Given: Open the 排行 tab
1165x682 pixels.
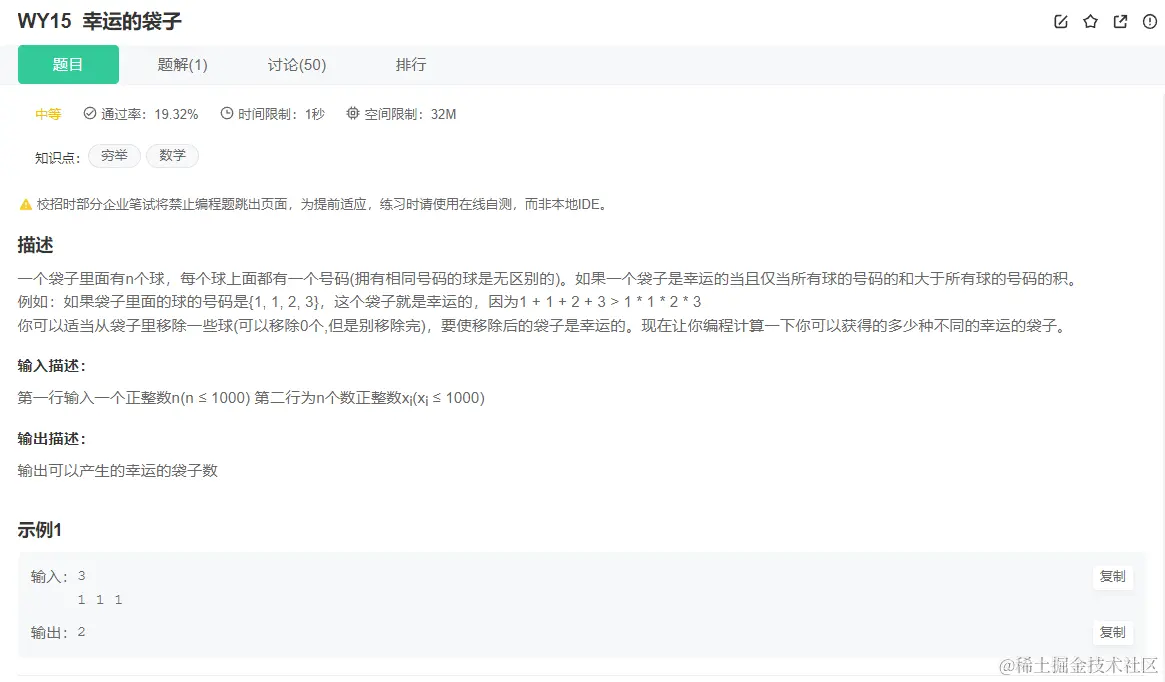Looking at the screenshot, I should (x=411, y=65).
